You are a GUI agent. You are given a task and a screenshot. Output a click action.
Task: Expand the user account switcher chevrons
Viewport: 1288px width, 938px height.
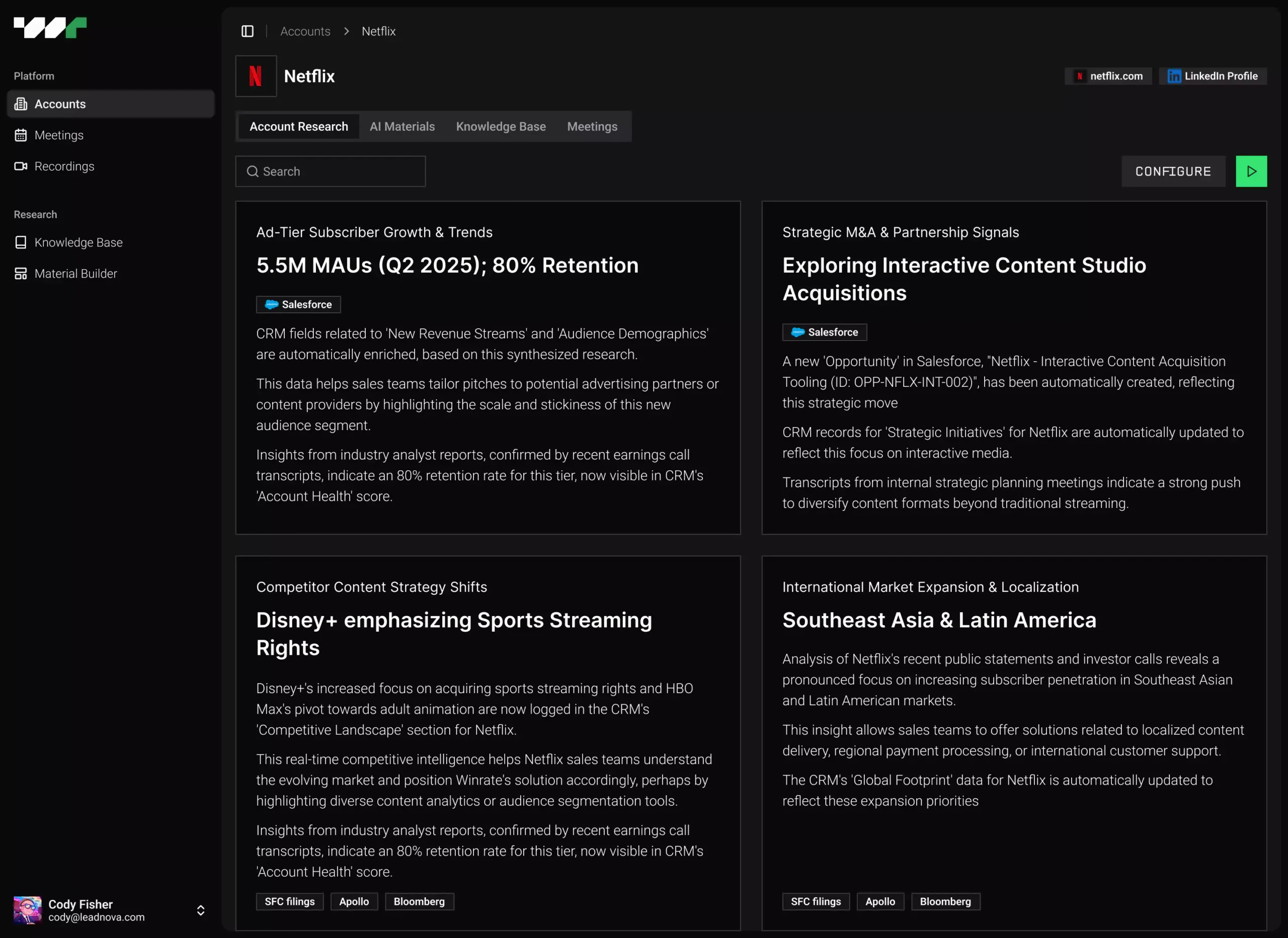(200, 910)
